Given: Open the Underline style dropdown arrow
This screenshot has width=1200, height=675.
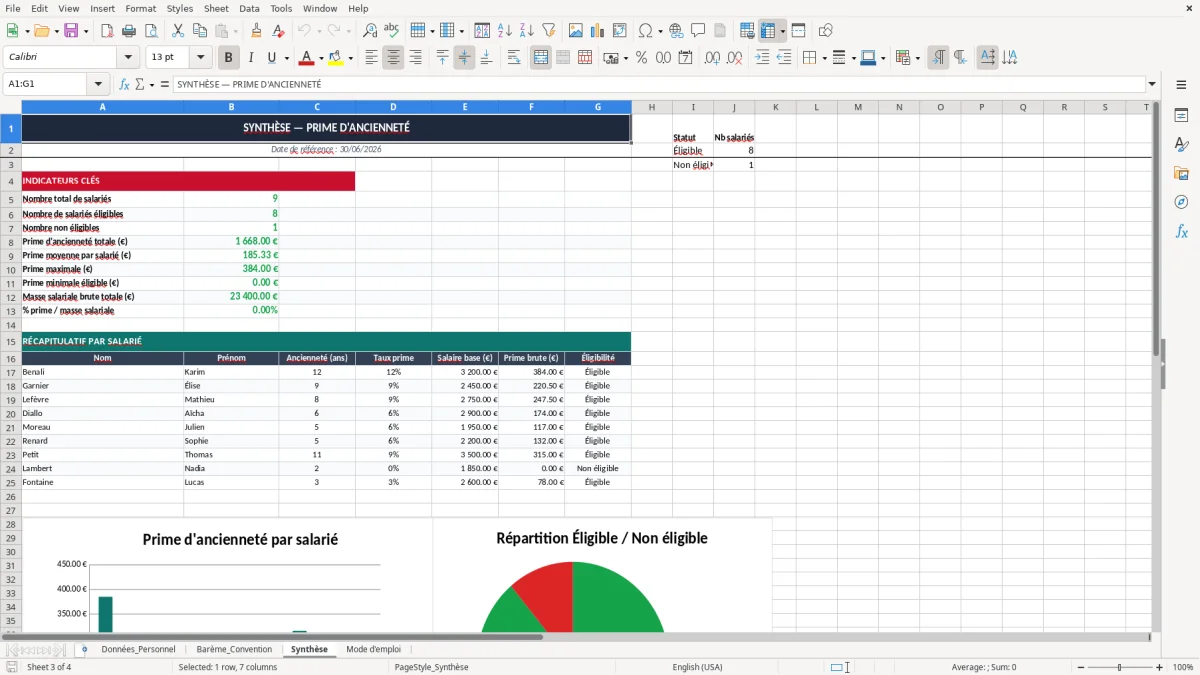Looking at the screenshot, I should click(285, 58).
